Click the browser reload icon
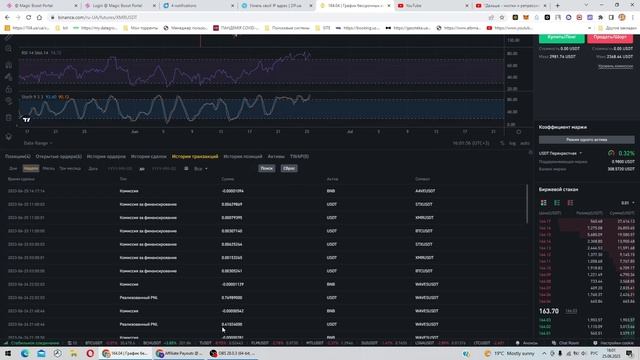Screen dimensions: 640x360 point(28,18)
